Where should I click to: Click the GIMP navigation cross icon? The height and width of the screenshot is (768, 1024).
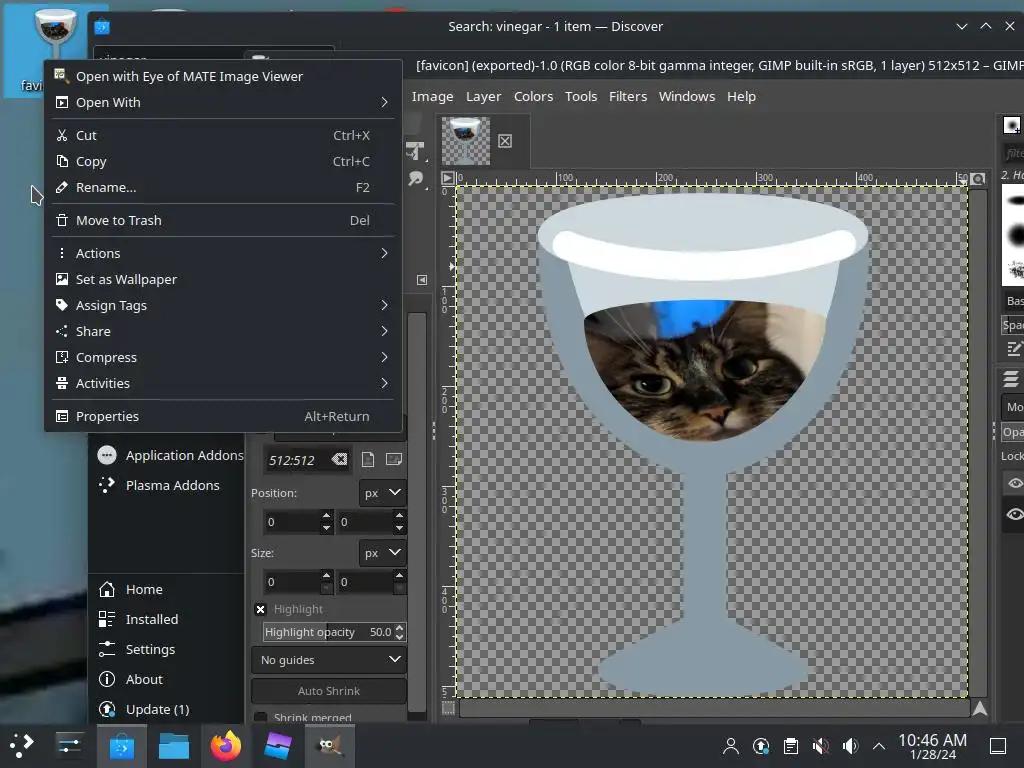point(980,708)
